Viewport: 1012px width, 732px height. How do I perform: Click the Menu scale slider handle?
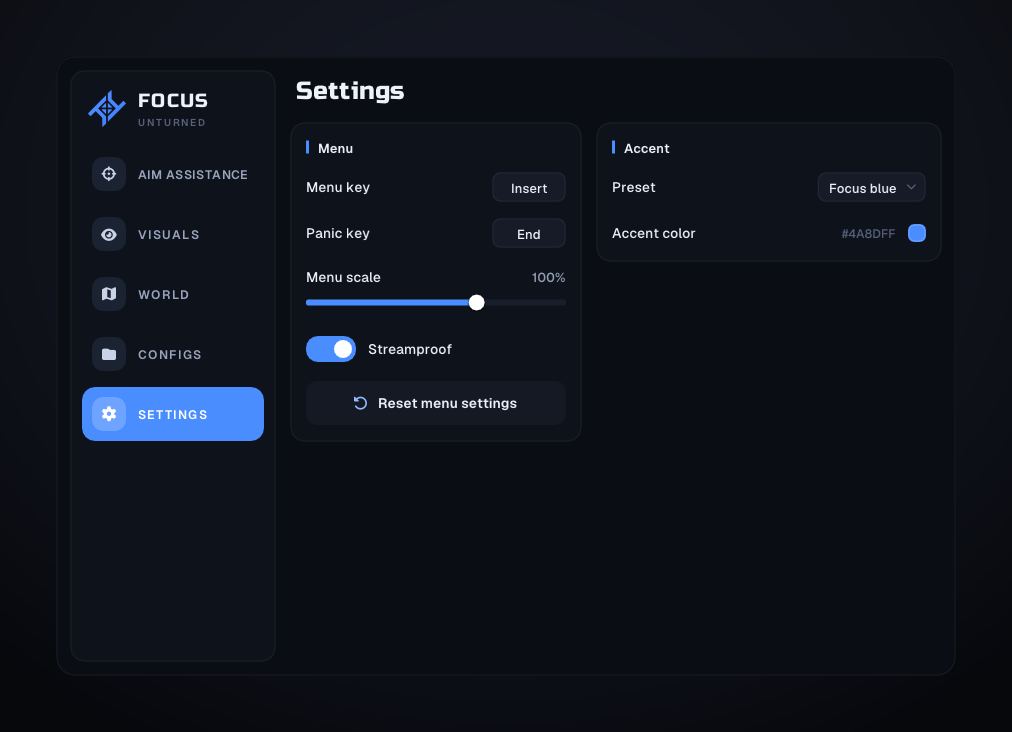(x=476, y=303)
